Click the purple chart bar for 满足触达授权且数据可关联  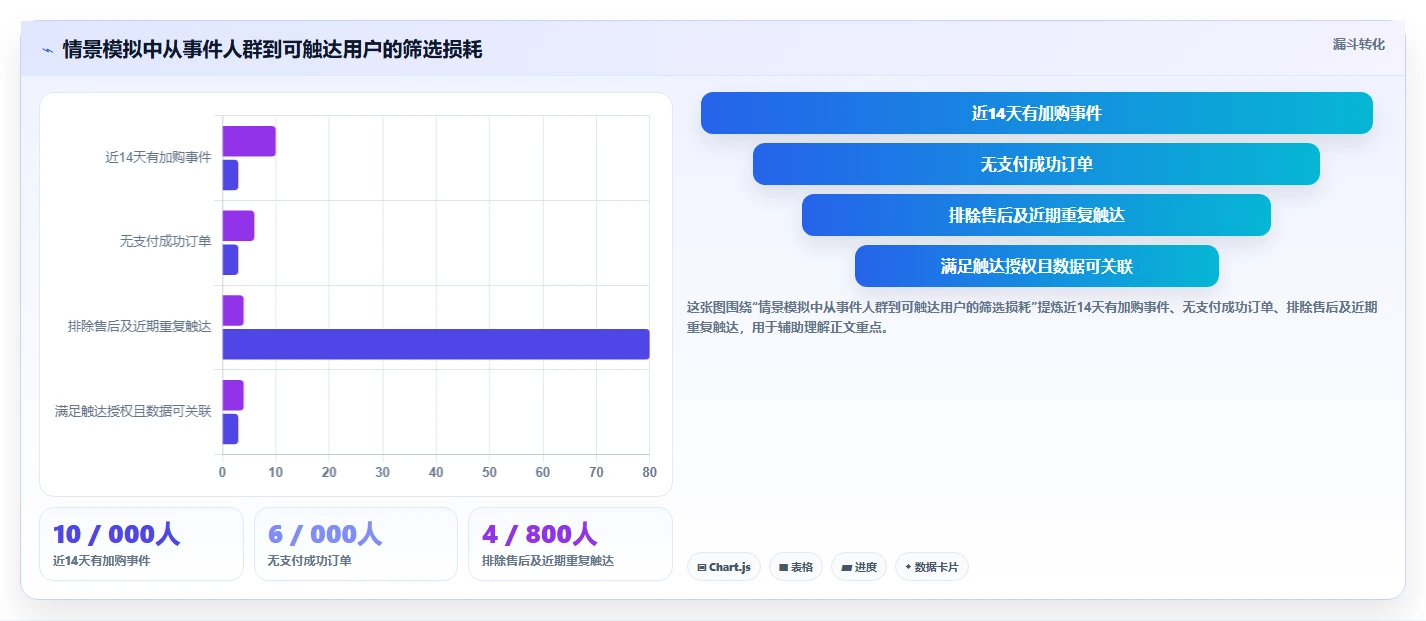coord(233,395)
